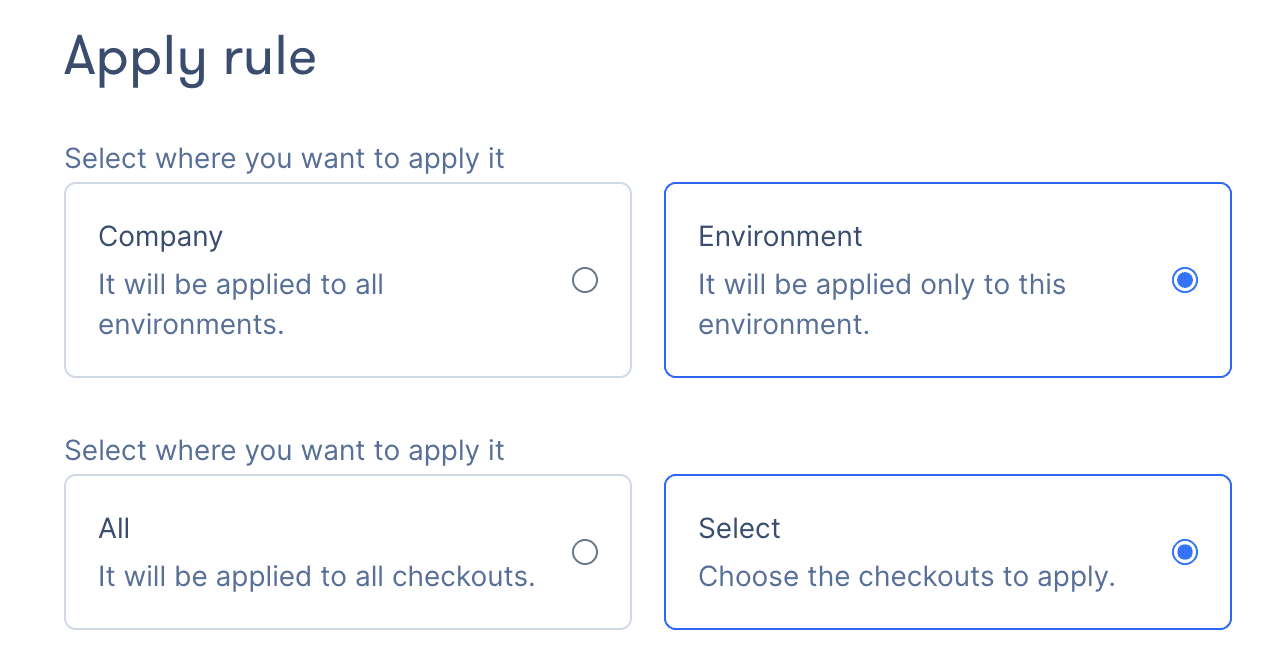Screen dimensions: 1282x660
Task: Click the Company option card
Action: (x=347, y=280)
